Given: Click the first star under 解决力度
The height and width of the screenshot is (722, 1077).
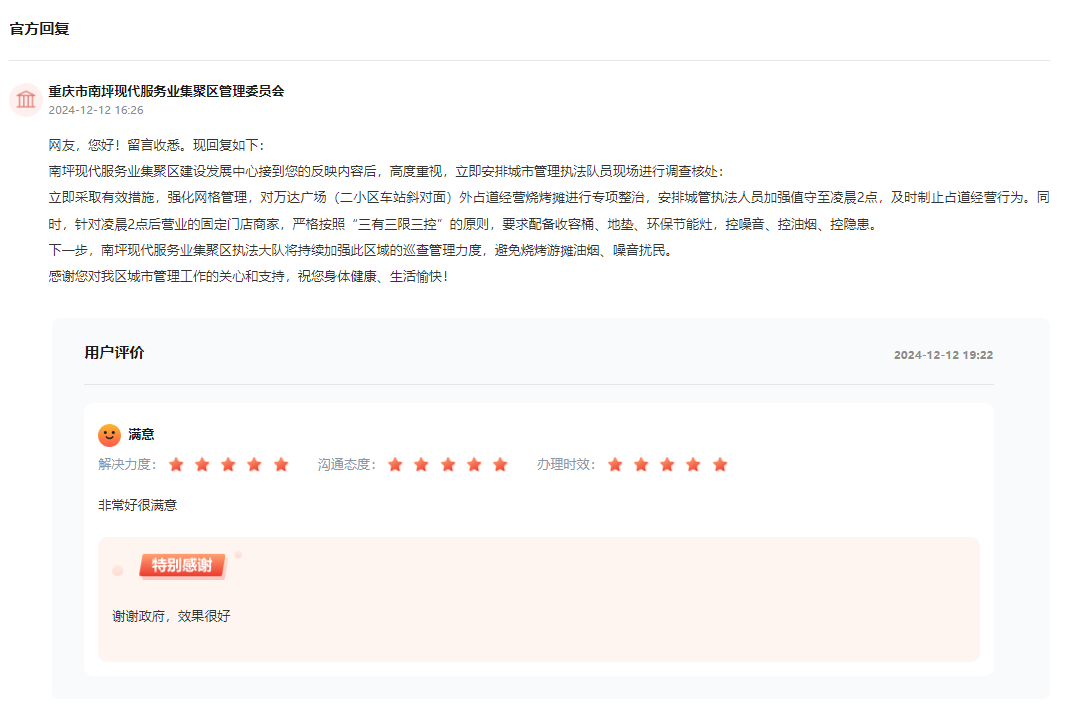Looking at the screenshot, I should point(177,464).
